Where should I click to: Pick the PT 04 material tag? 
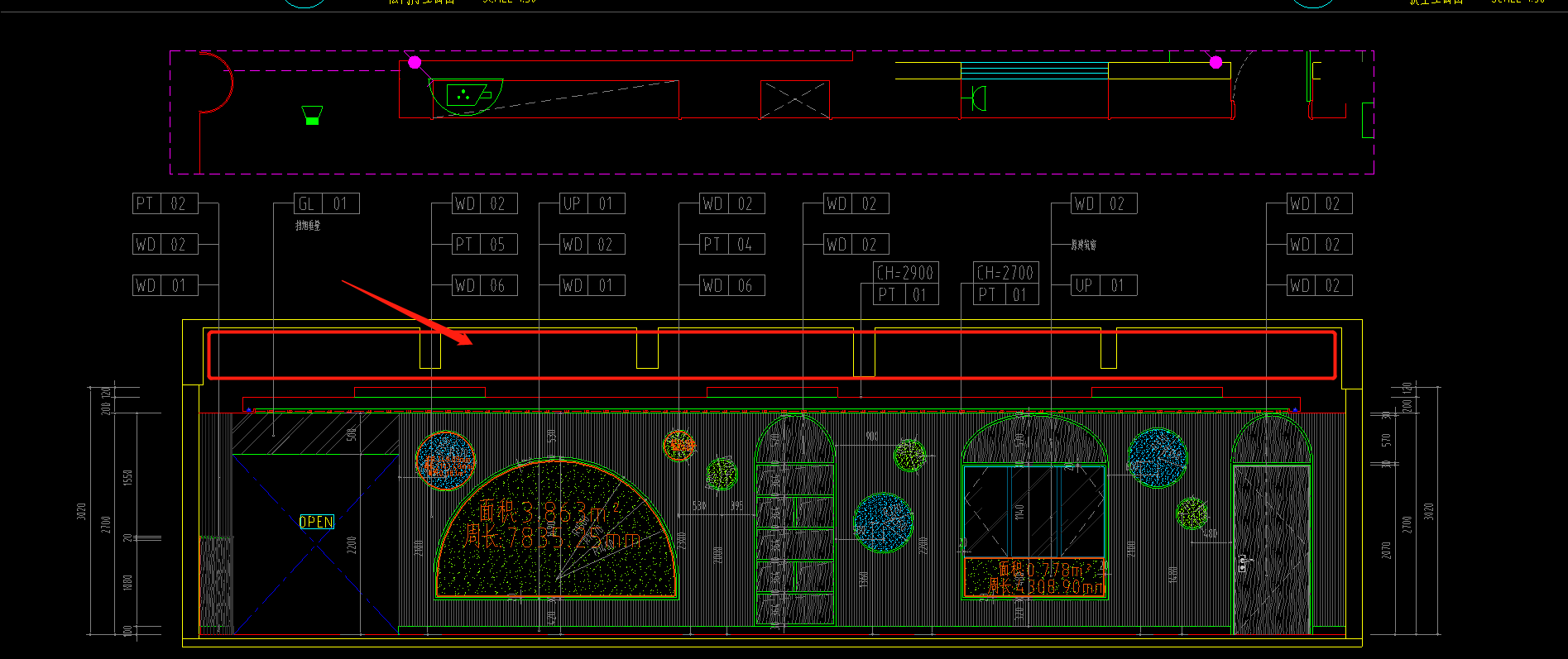tap(732, 244)
